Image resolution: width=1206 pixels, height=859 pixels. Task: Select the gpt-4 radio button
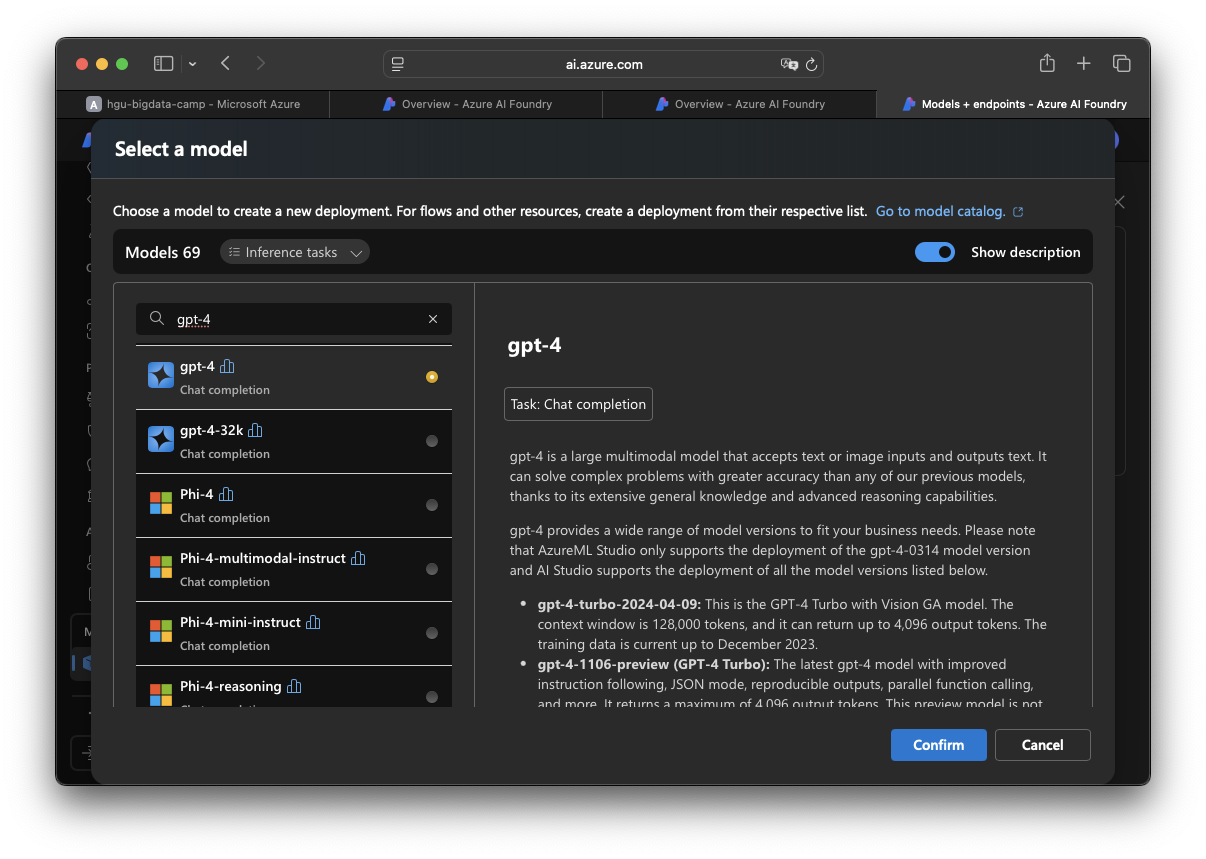point(432,377)
